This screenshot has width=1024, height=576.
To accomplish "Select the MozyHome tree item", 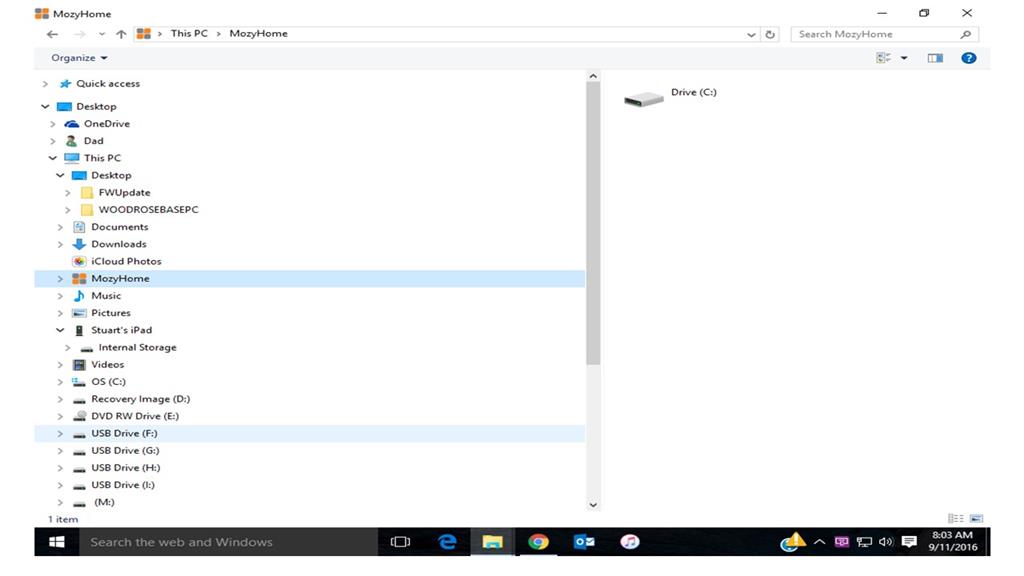I will coord(120,278).
